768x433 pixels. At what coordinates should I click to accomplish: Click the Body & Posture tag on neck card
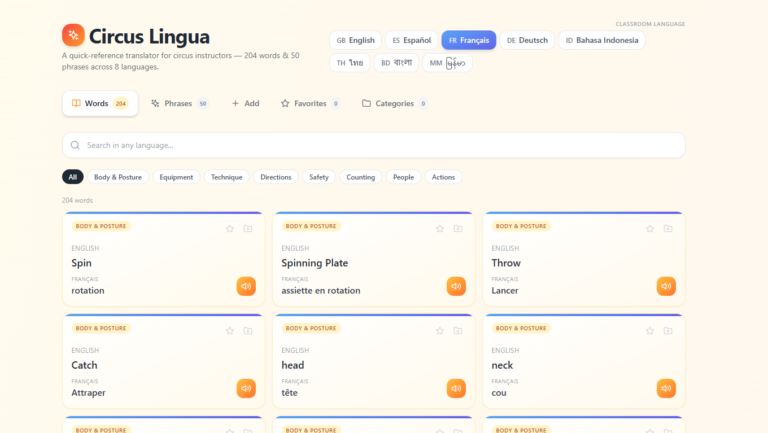pyautogui.click(x=521, y=328)
